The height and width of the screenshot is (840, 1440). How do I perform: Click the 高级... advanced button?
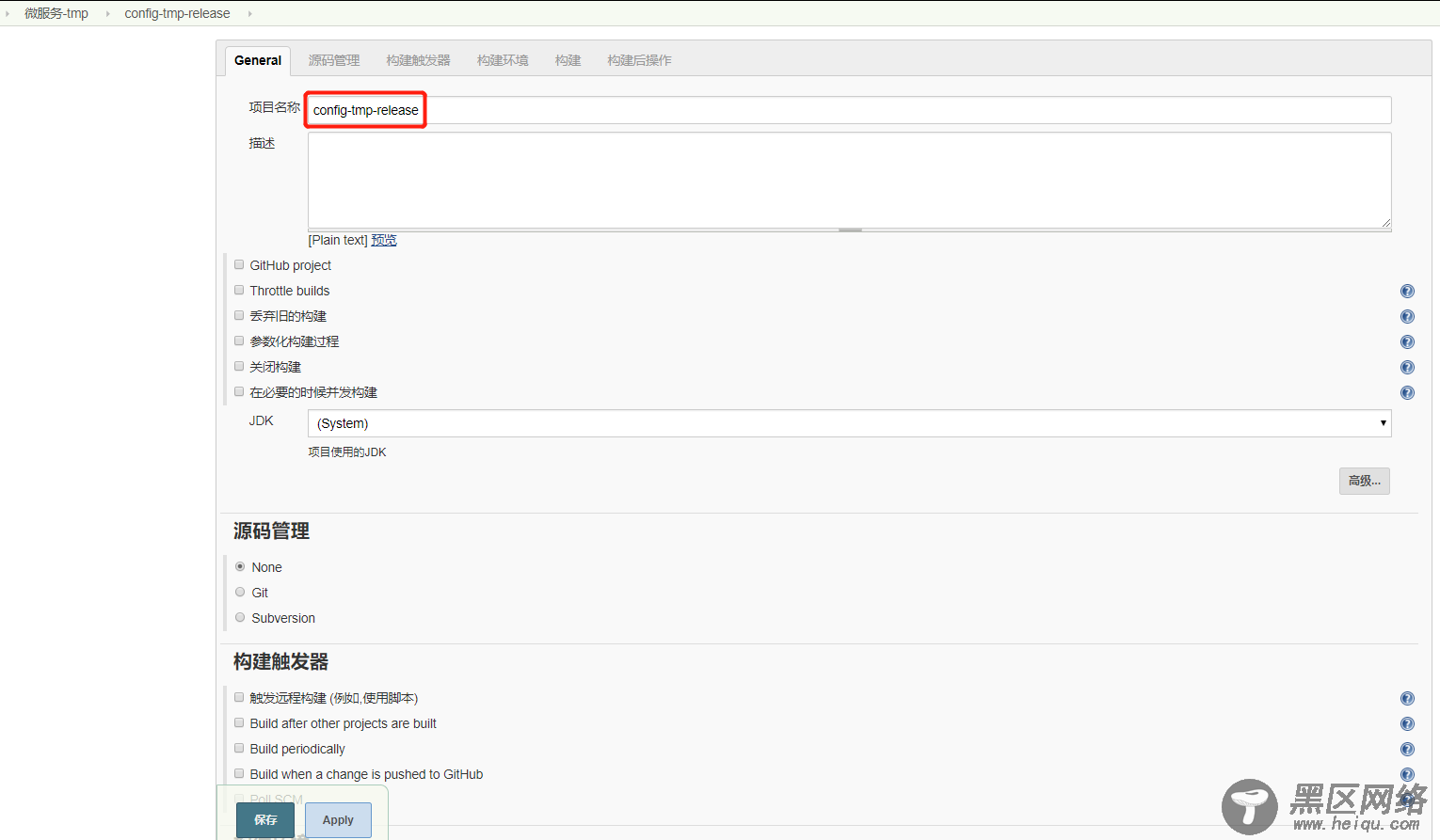click(x=1365, y=481)
